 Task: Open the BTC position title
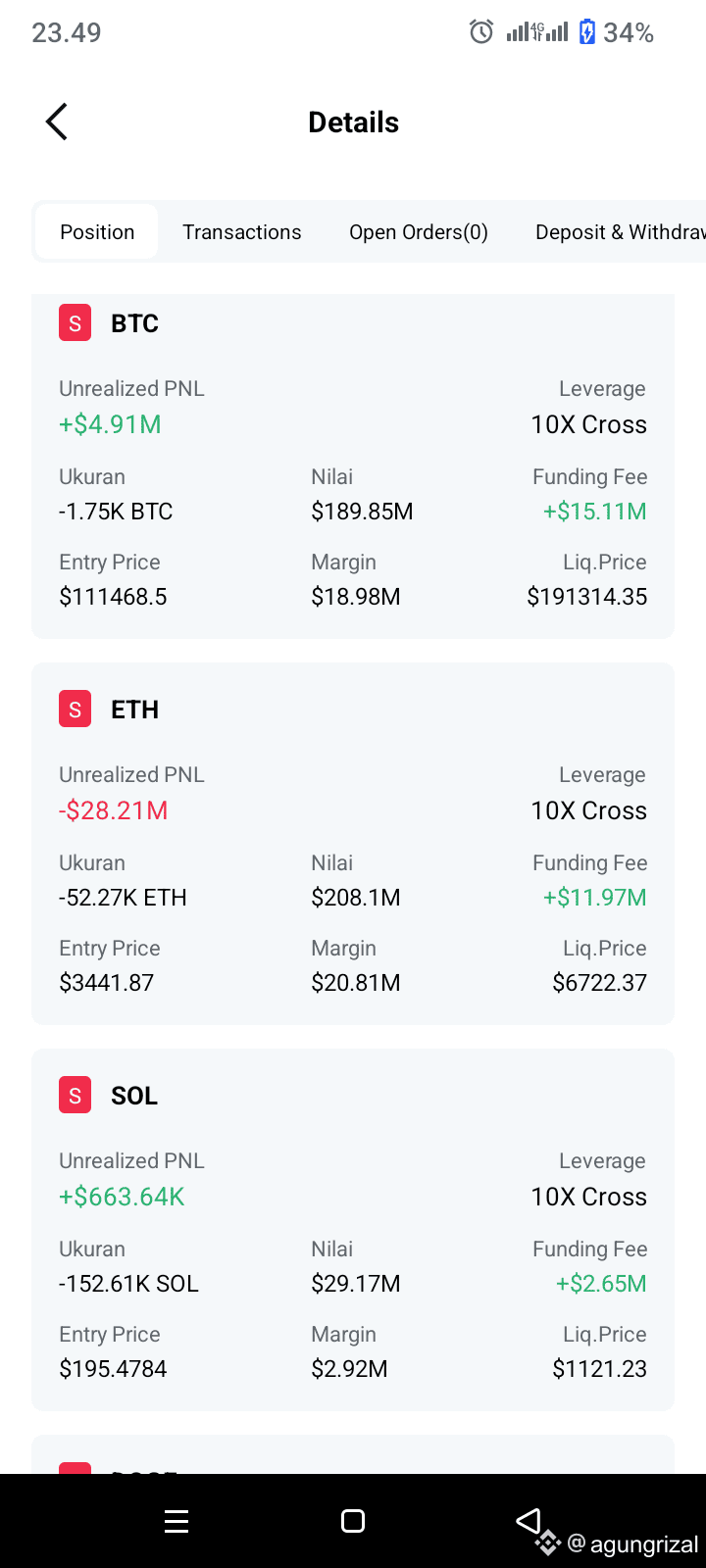click(x=134, y=323)
